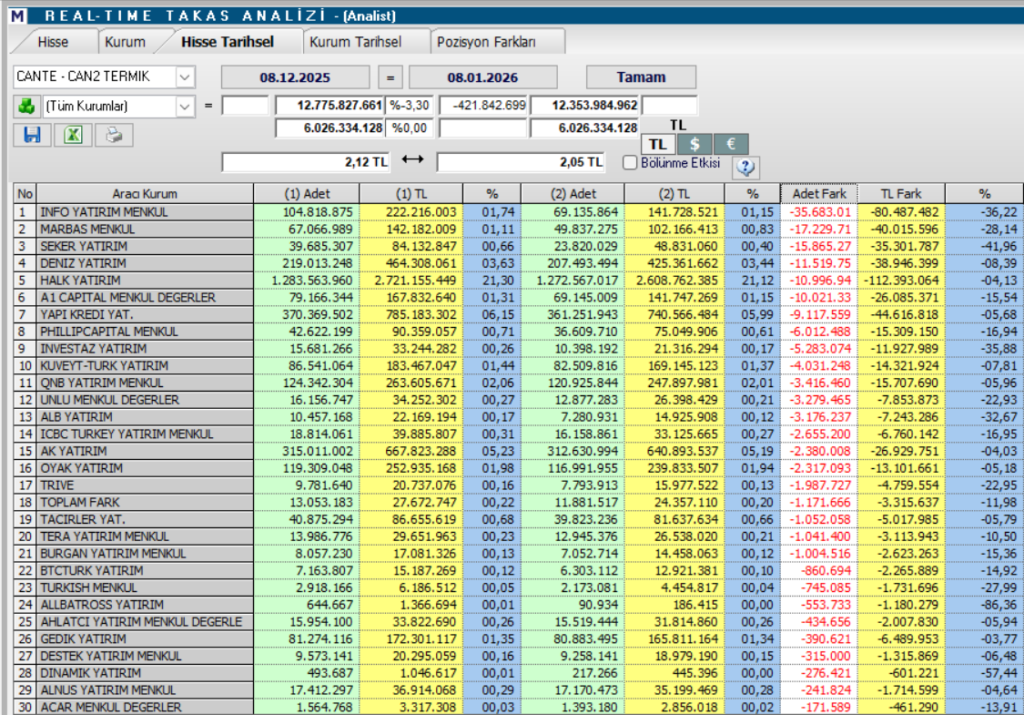This screenshot has height=715, width=1024.
Task: Click the end date 08.01.2026 button
Action: click(x=483, y=77)
